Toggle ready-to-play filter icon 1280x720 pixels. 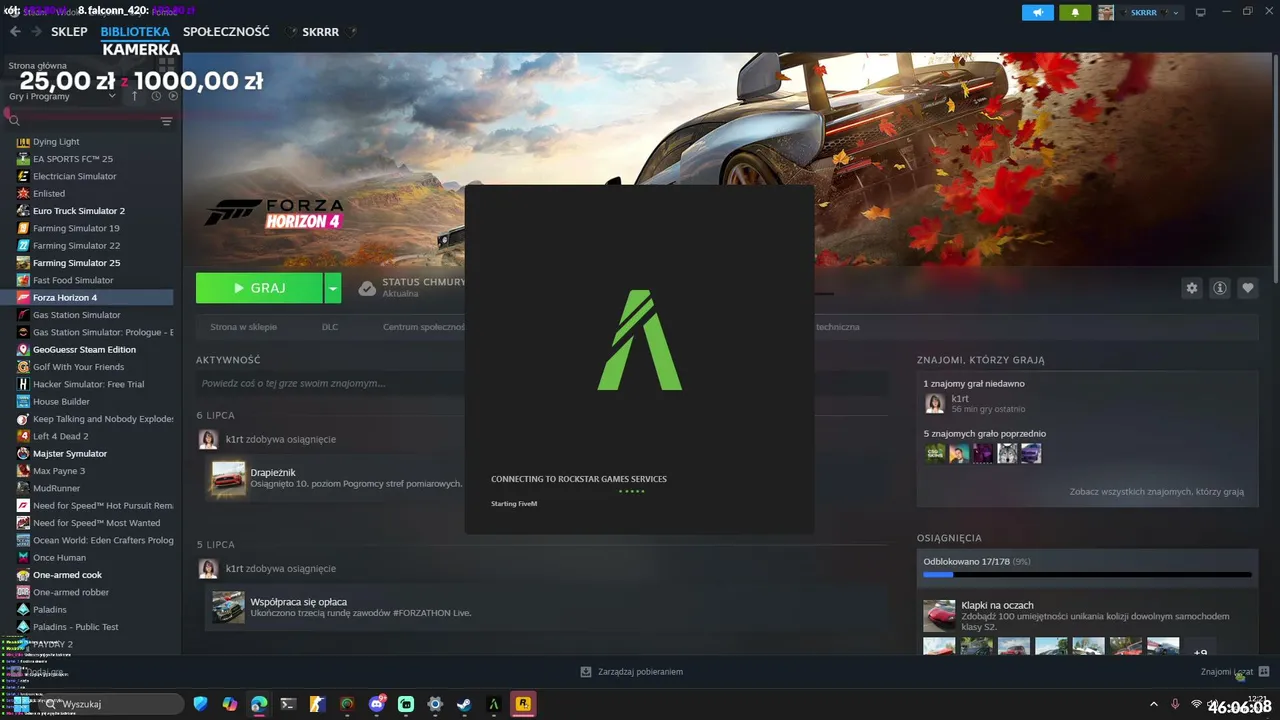pyautogui.click(x=173, y=96)
